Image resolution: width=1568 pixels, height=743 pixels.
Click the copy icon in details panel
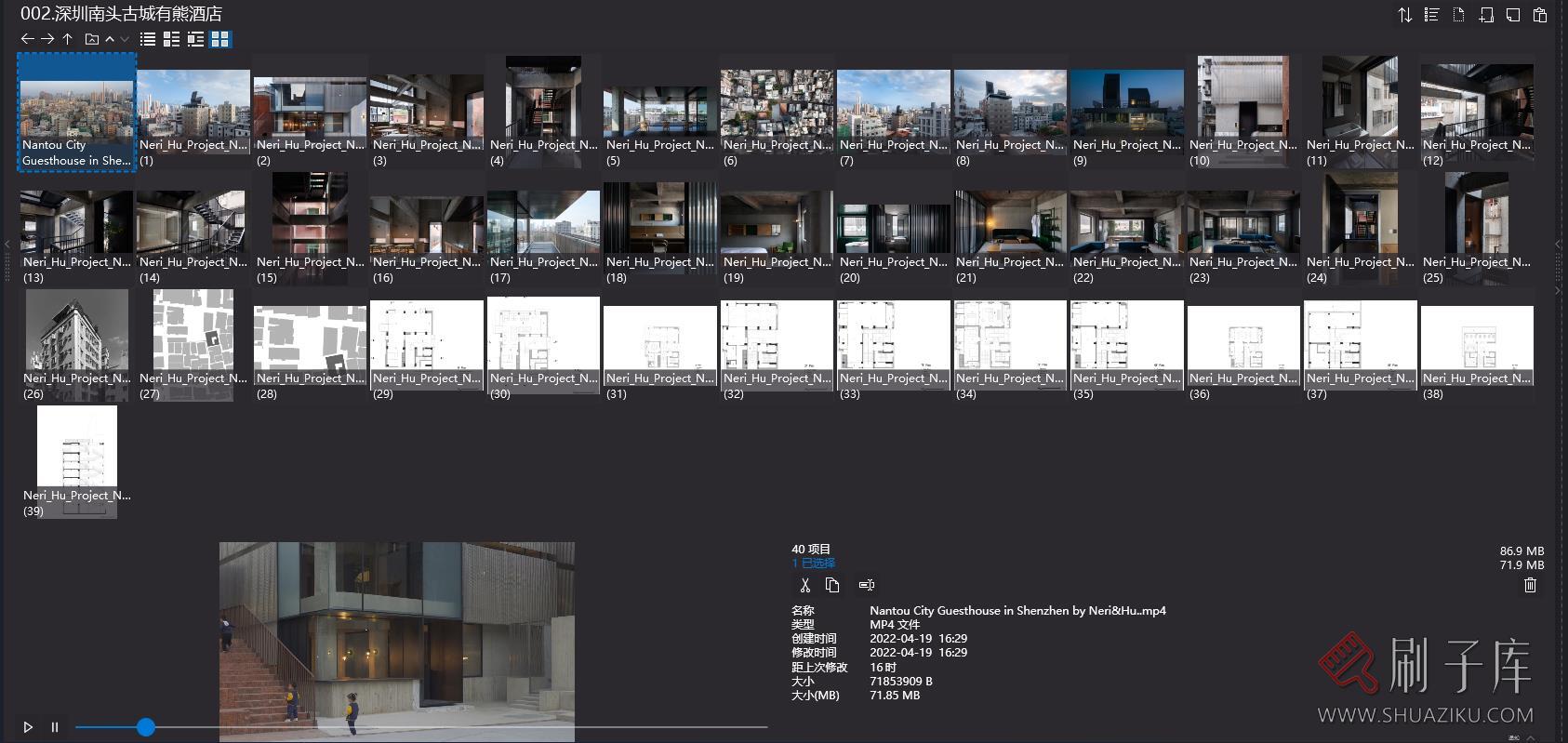pos(832,585)
